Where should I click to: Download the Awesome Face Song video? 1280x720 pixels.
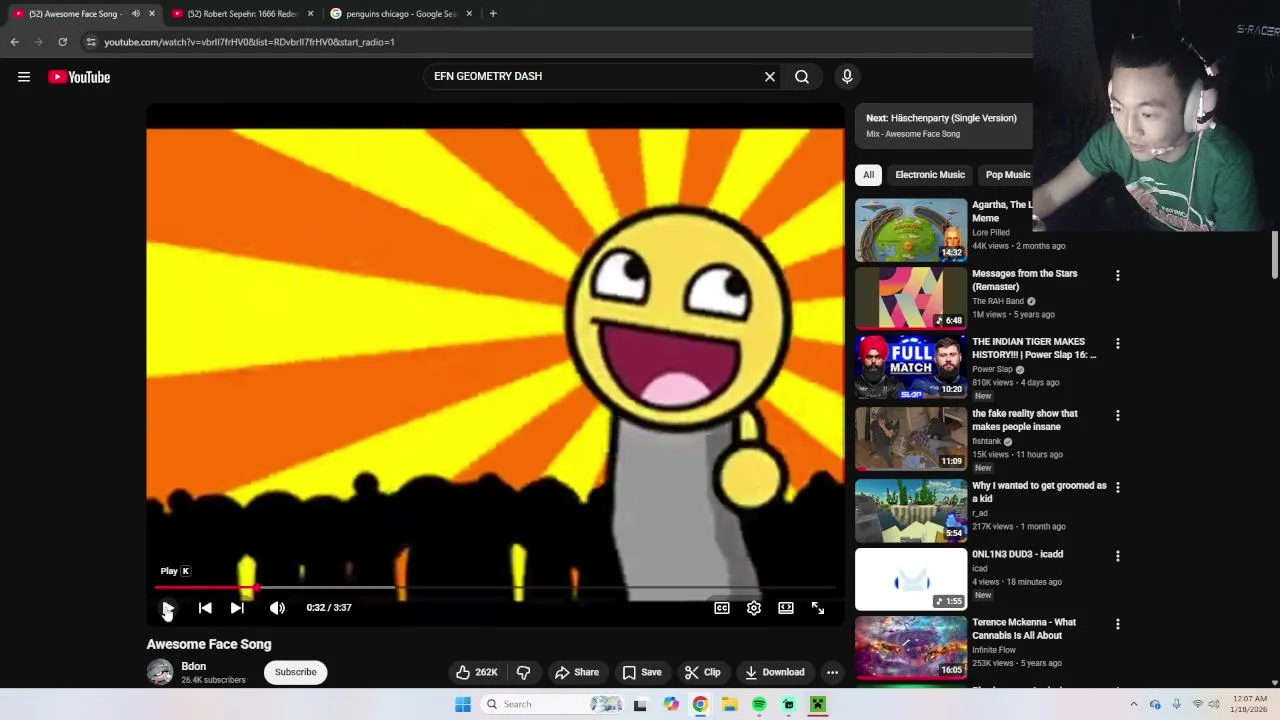[774, 672]
